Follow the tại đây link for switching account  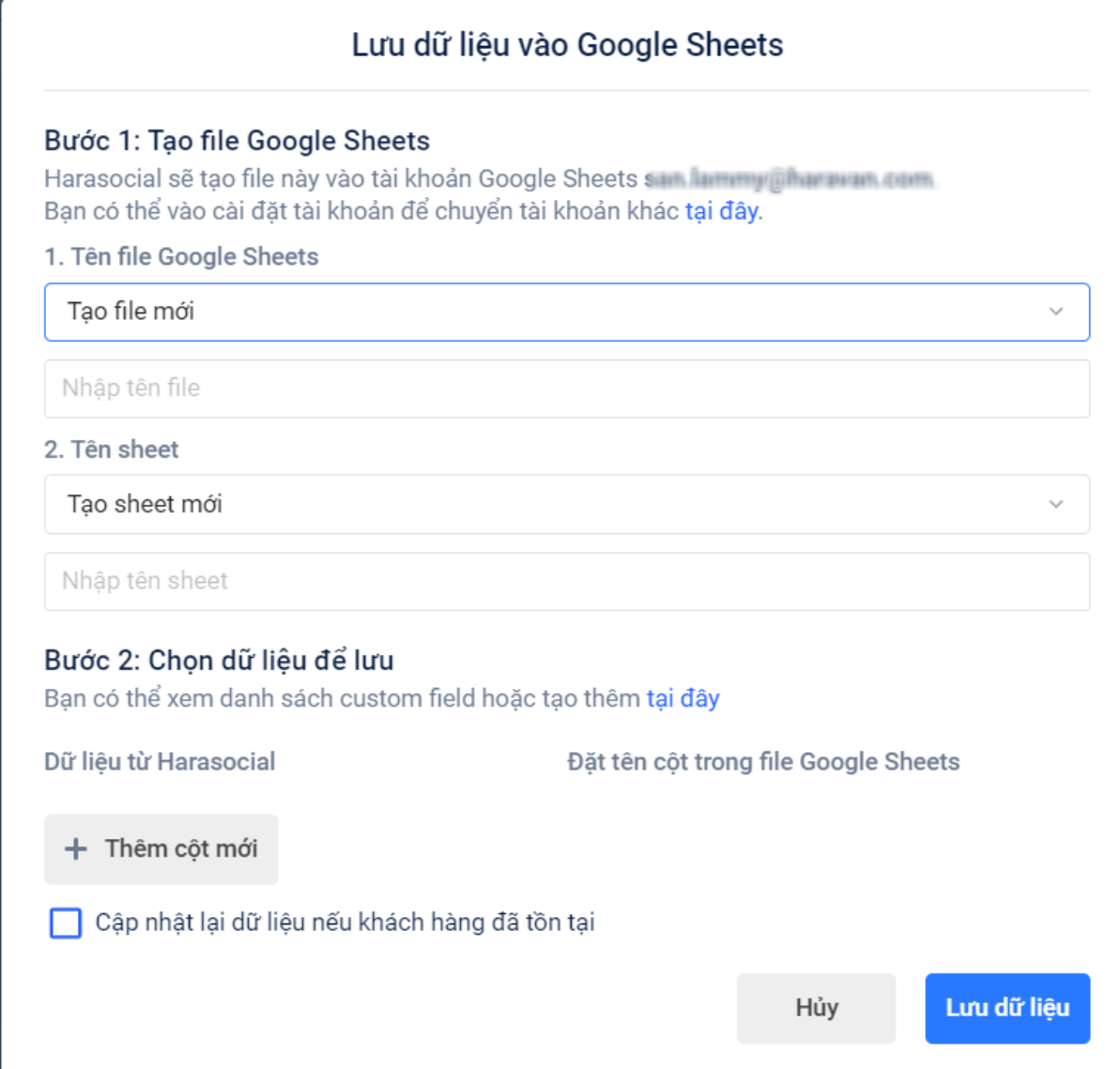click(721, 211)
